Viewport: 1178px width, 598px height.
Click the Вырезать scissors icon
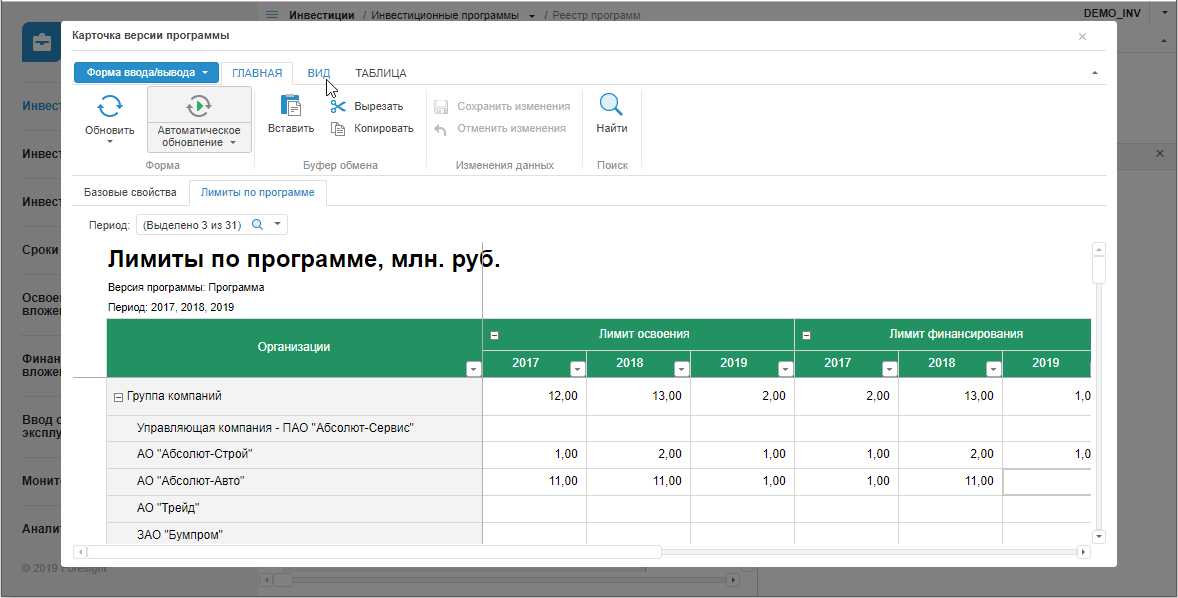(338, 106)
